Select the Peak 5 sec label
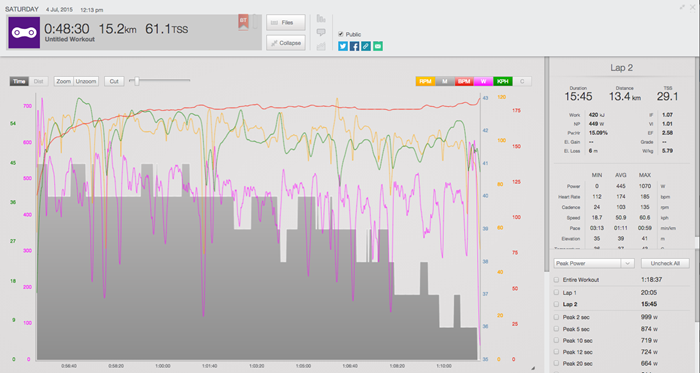 (576, 329)
